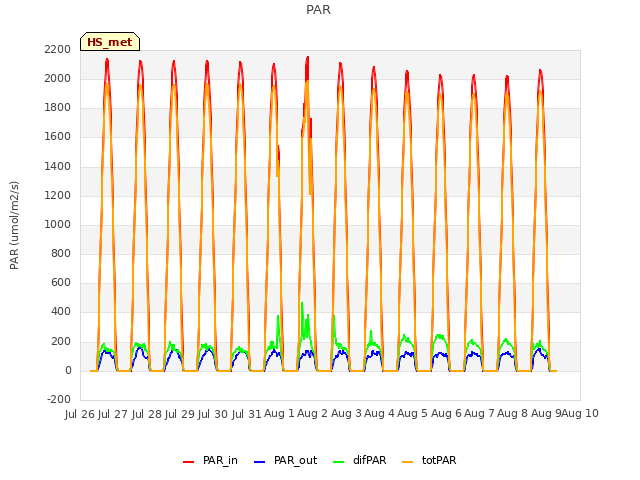The height and width of the screenshot is (480, 640).
Task: Click the blue PAR_out legend swatch
Action: (260, 461)
